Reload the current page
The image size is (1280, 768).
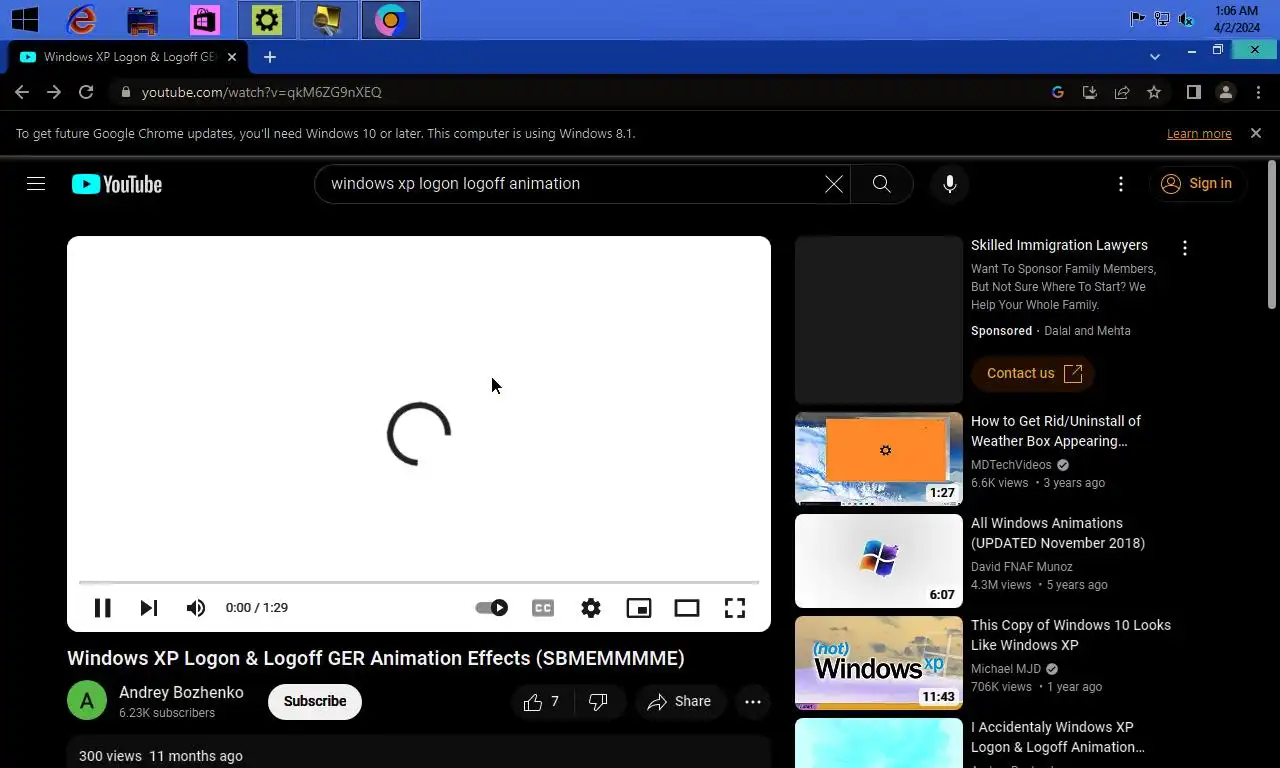(86, 92)
